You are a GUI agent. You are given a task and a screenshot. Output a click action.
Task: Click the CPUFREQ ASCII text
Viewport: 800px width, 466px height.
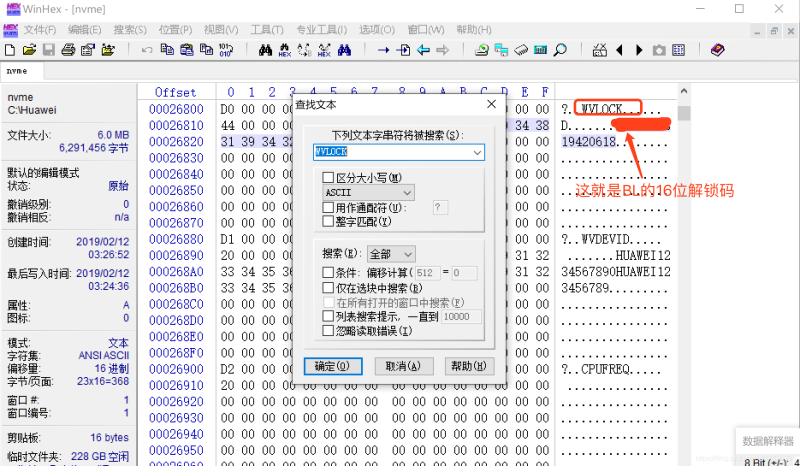[x=606, y=369]
